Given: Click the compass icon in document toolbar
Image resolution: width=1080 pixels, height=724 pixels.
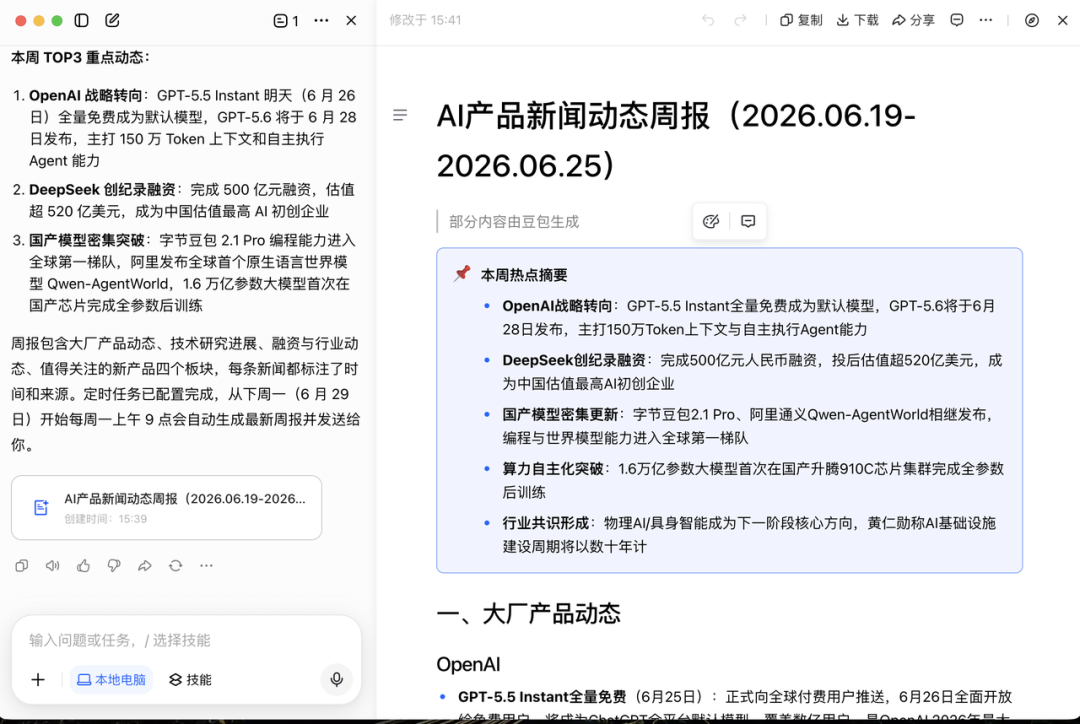Looking at the screenshot, I should pyautogui.click(x=1032, y=20).
